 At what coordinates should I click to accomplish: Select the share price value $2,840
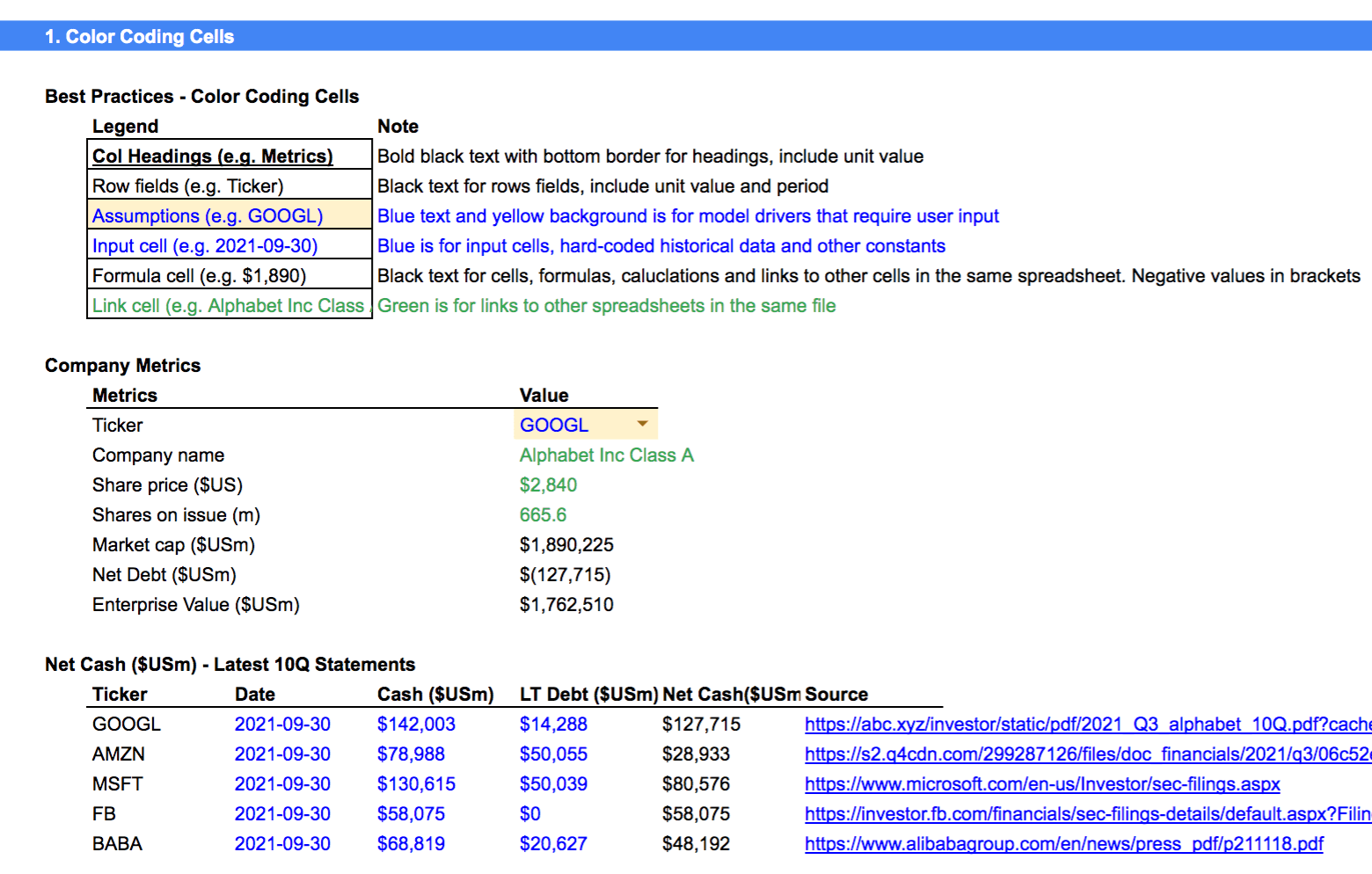point(548,485)
